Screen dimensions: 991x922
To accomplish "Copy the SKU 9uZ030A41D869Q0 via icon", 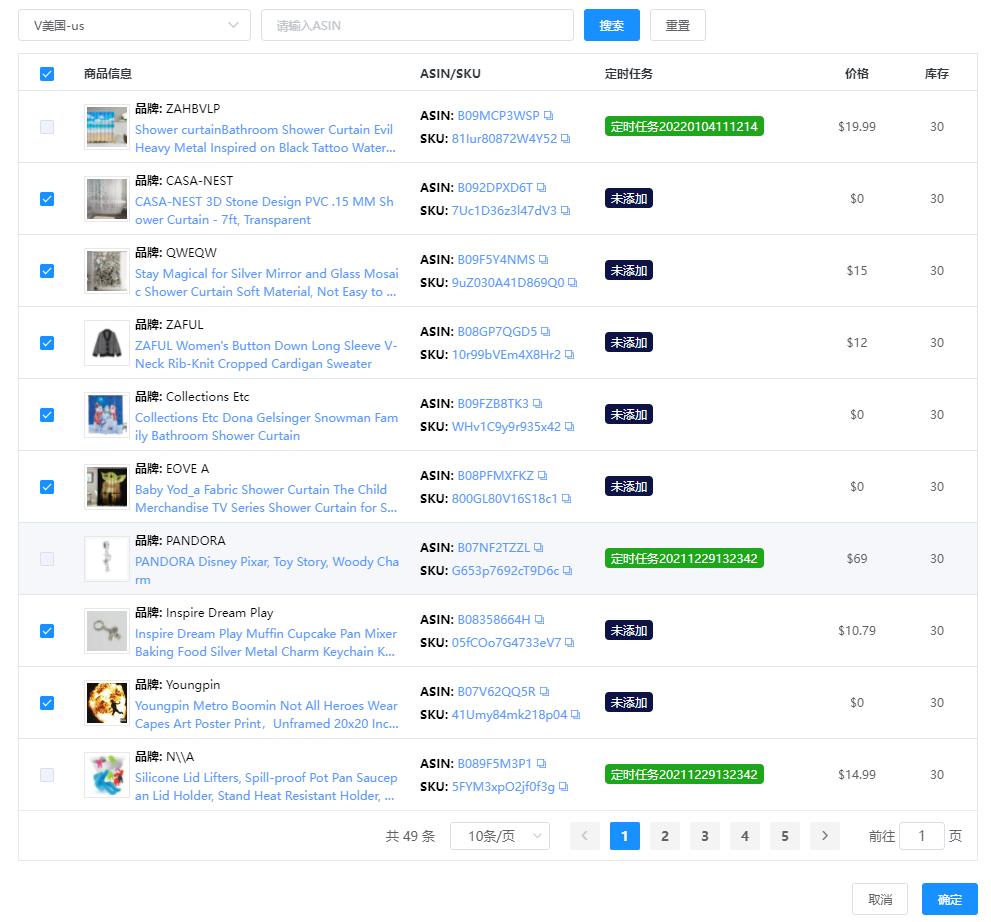I will pyautogui.click(x=573, y=283).
